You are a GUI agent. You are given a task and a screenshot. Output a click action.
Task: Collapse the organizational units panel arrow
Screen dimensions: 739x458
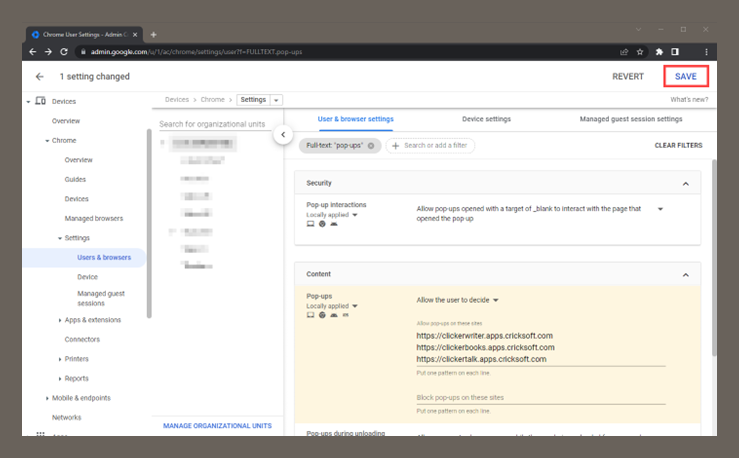pyautogui.click(x=282, y=134)
